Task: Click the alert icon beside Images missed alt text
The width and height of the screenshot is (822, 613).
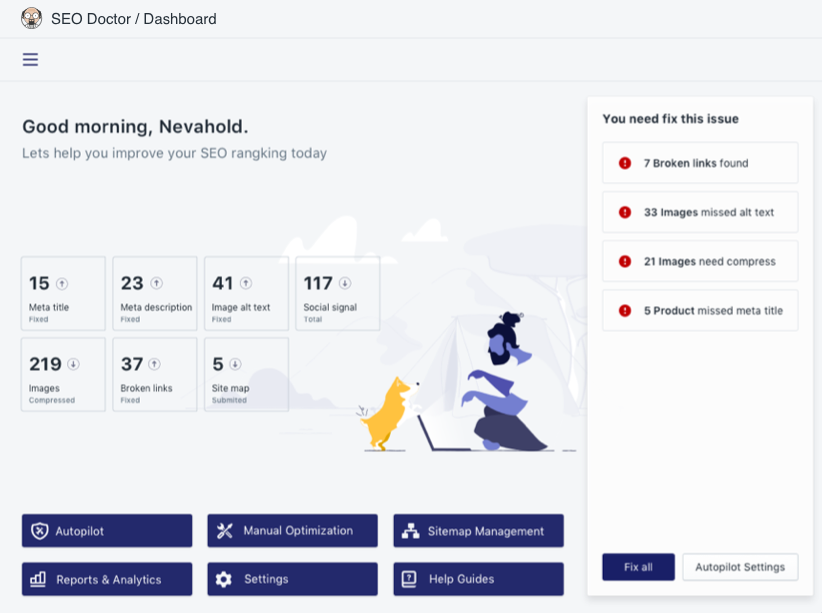Action: pos(625,212)
